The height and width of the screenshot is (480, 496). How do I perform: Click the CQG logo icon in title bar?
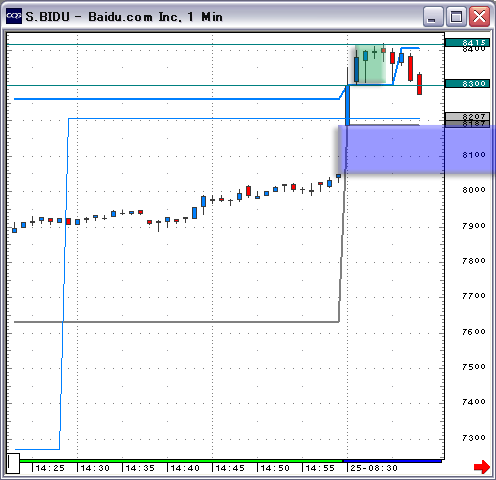[x=14, y=16]
